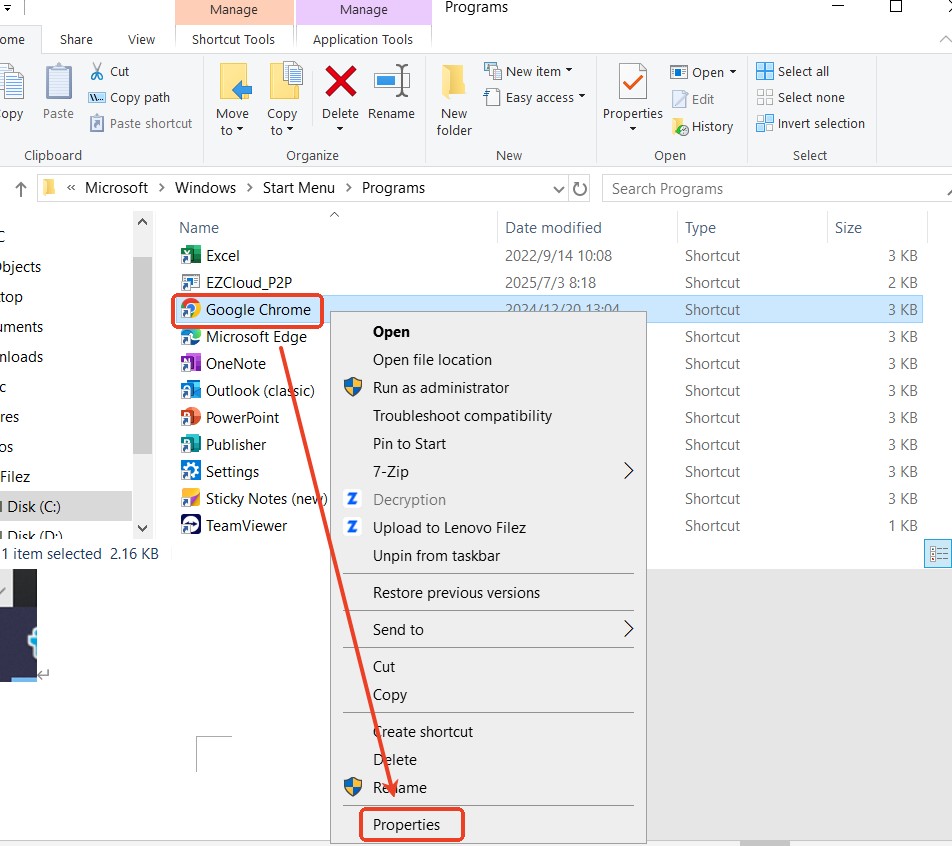This screenshot has height=846, width=952.
Task: Expand the 7-Zip submenu arrow
Action: [x=628, y=471]
